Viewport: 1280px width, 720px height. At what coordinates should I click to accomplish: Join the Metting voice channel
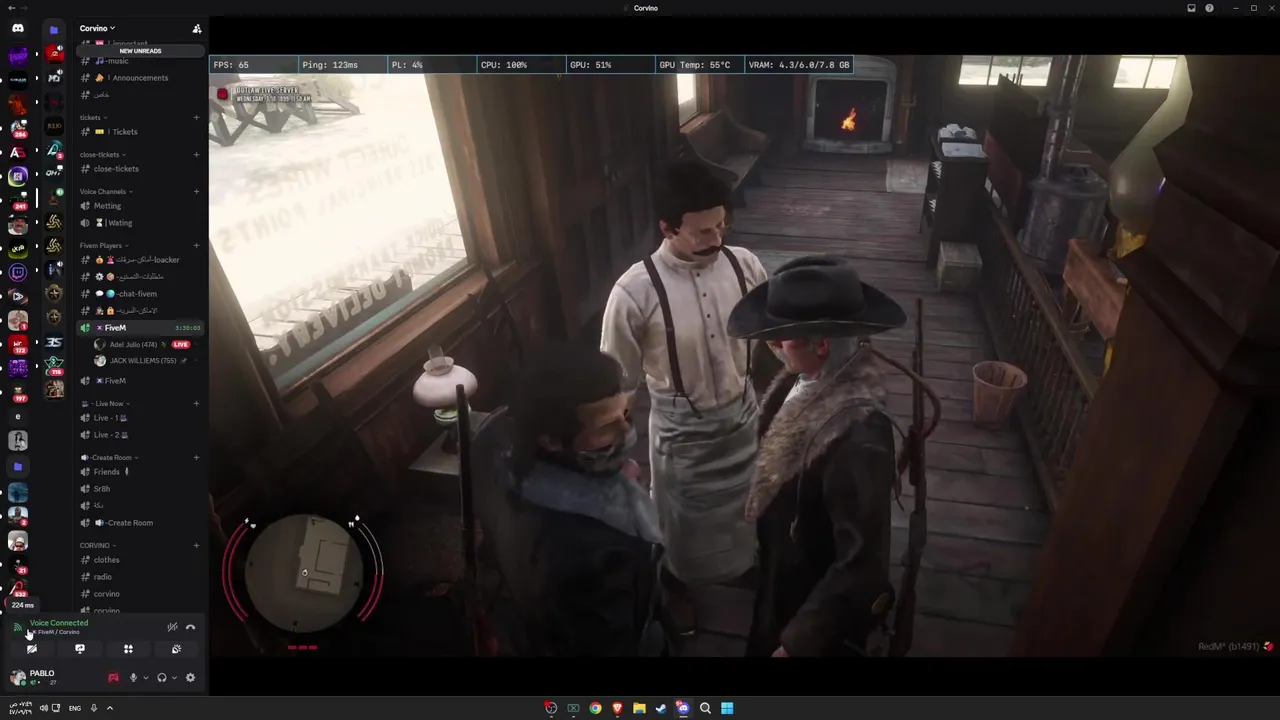pyautogui.click(x=140, y=206)
